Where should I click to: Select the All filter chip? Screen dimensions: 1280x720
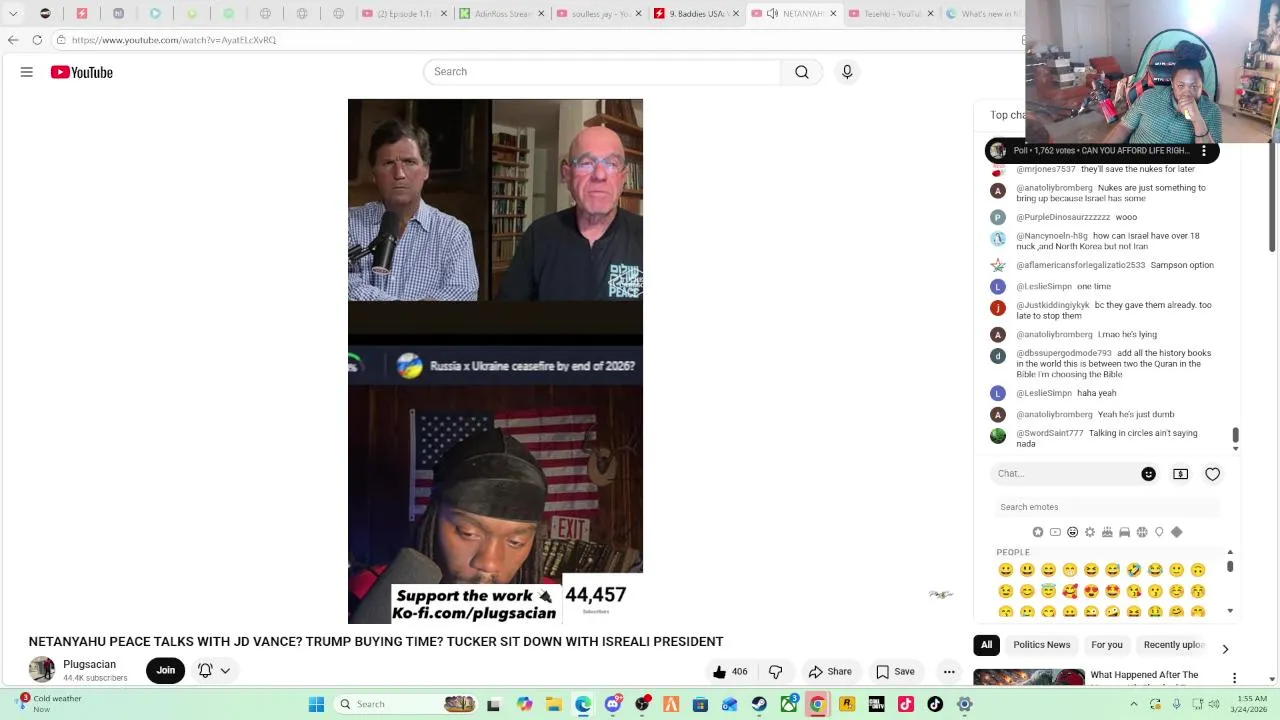(986, 645)
